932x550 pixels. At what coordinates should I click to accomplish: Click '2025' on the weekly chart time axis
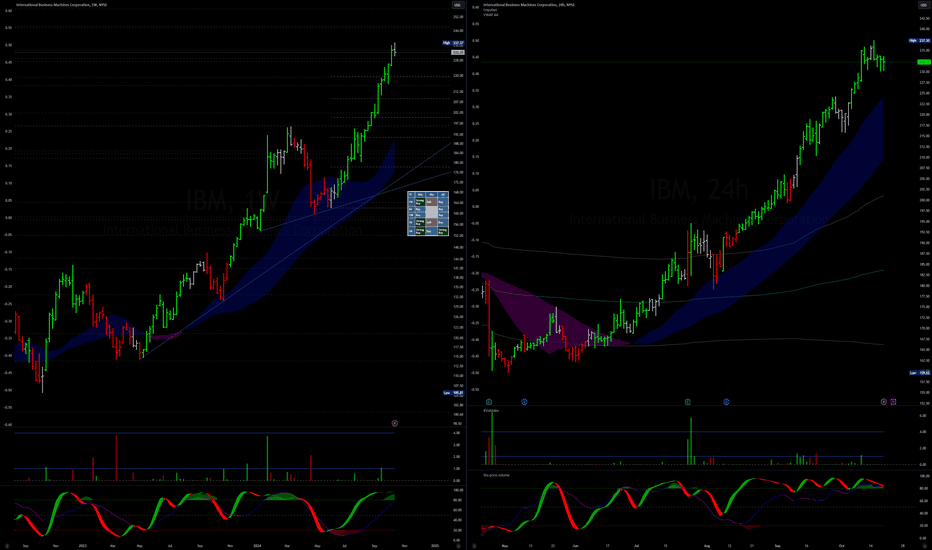[434, 545]
